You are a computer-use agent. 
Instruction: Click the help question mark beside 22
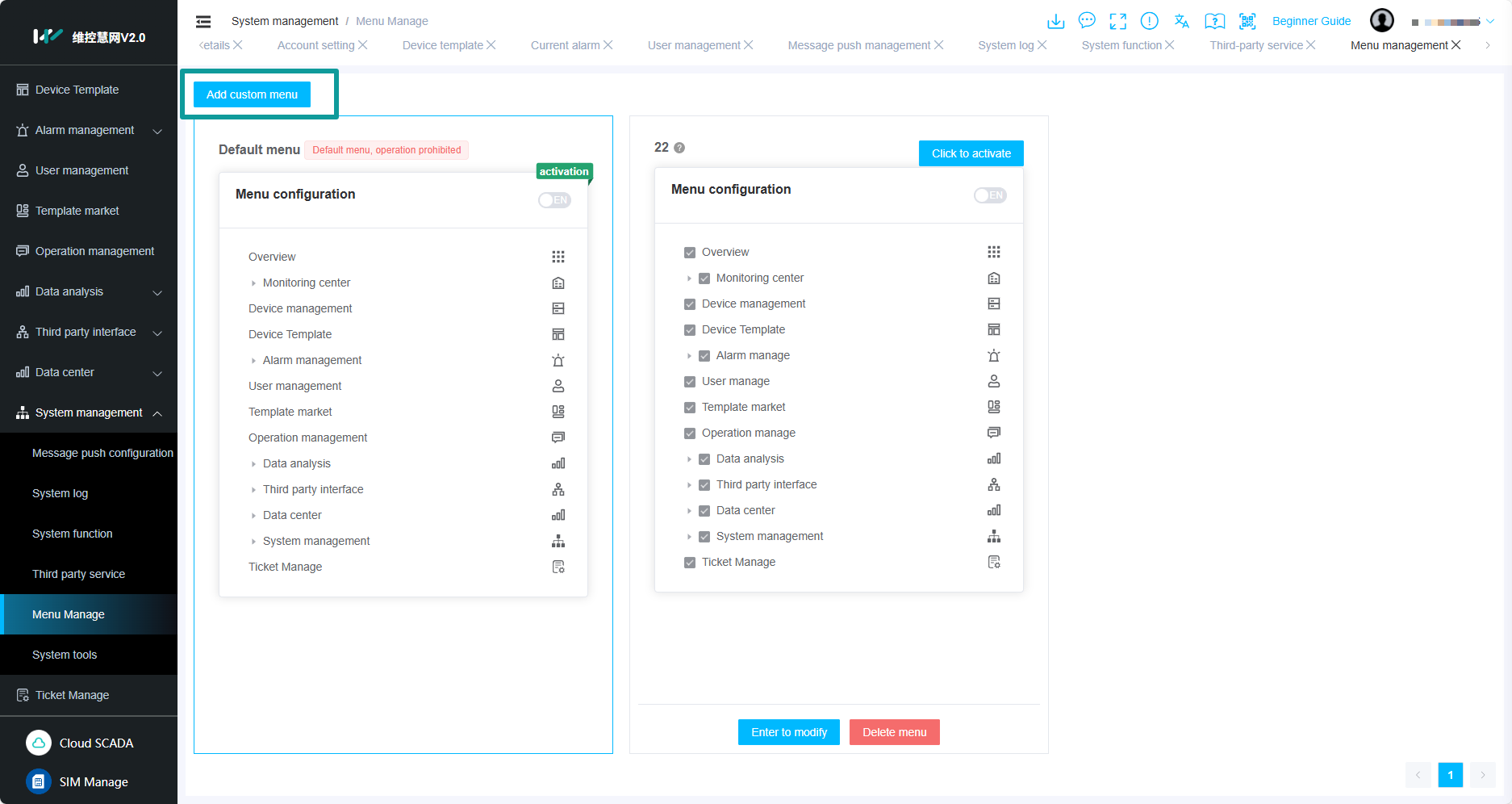(679, 148)
